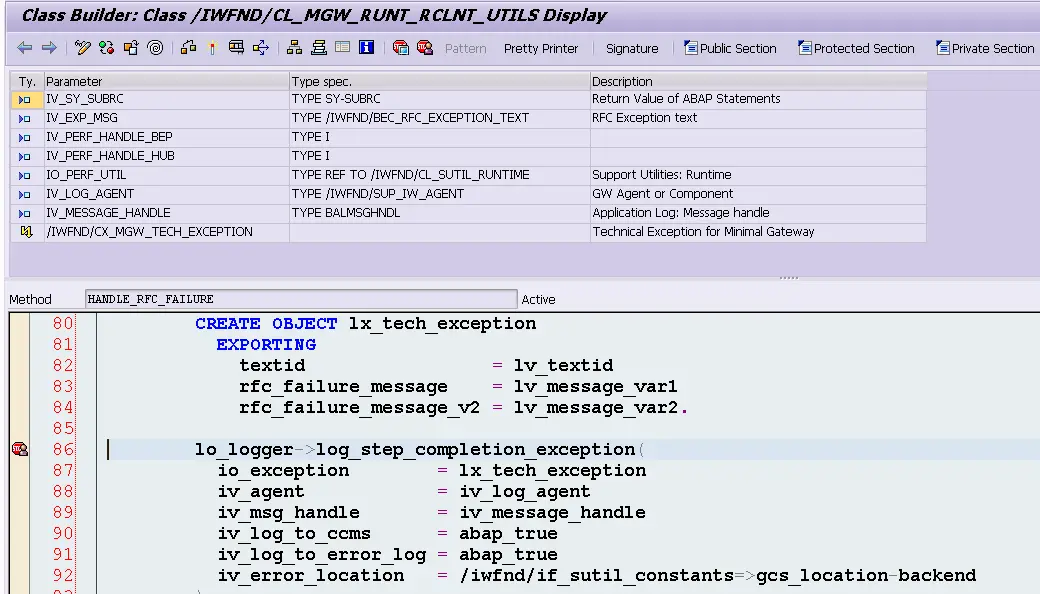Image resolution: width=1040 pixels, height=594 pixels.
Task: Click the breakpoint marker on line 86
Action: point(20,449)
